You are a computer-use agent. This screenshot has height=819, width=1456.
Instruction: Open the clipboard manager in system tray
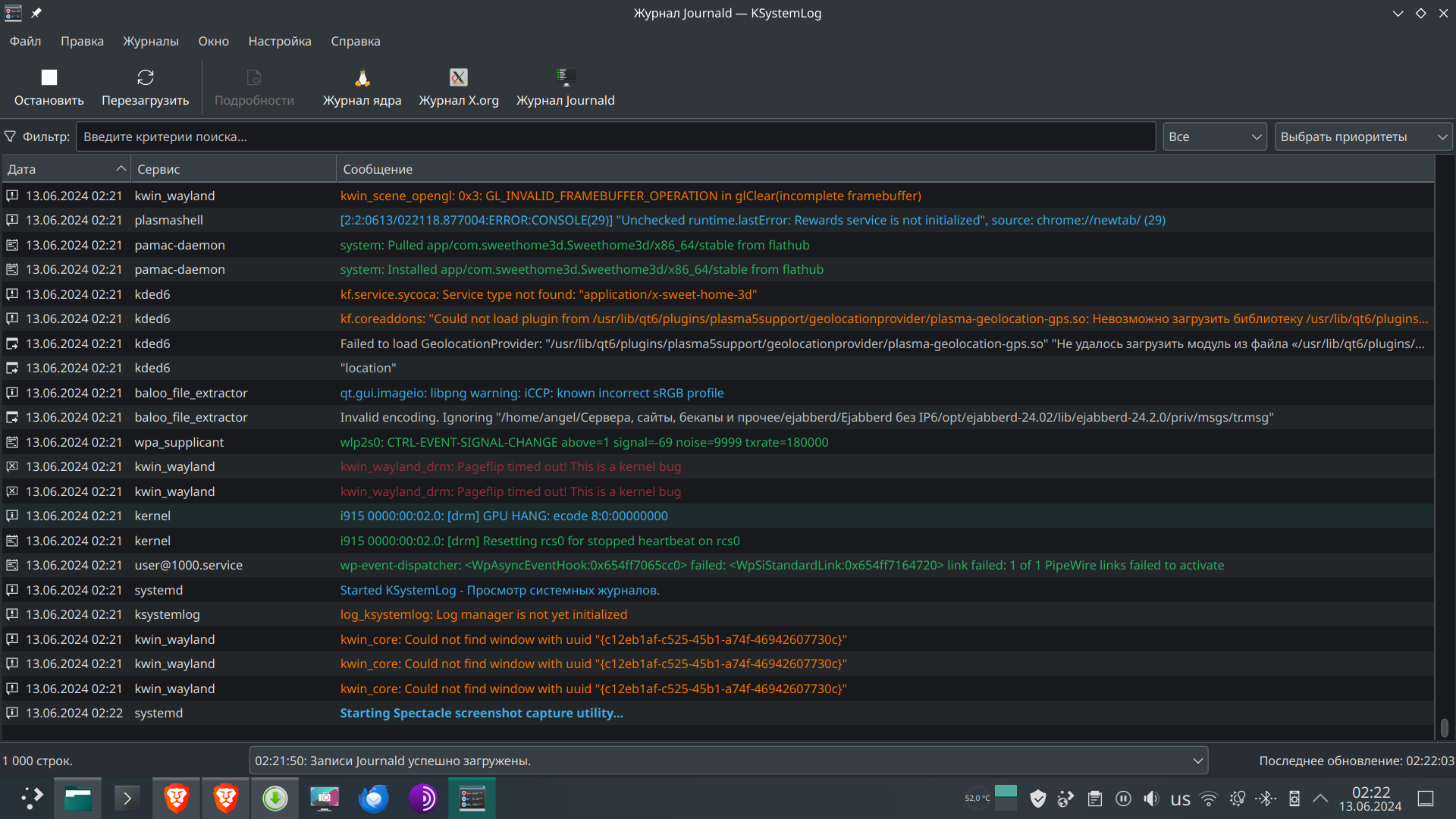(1094, 798)
